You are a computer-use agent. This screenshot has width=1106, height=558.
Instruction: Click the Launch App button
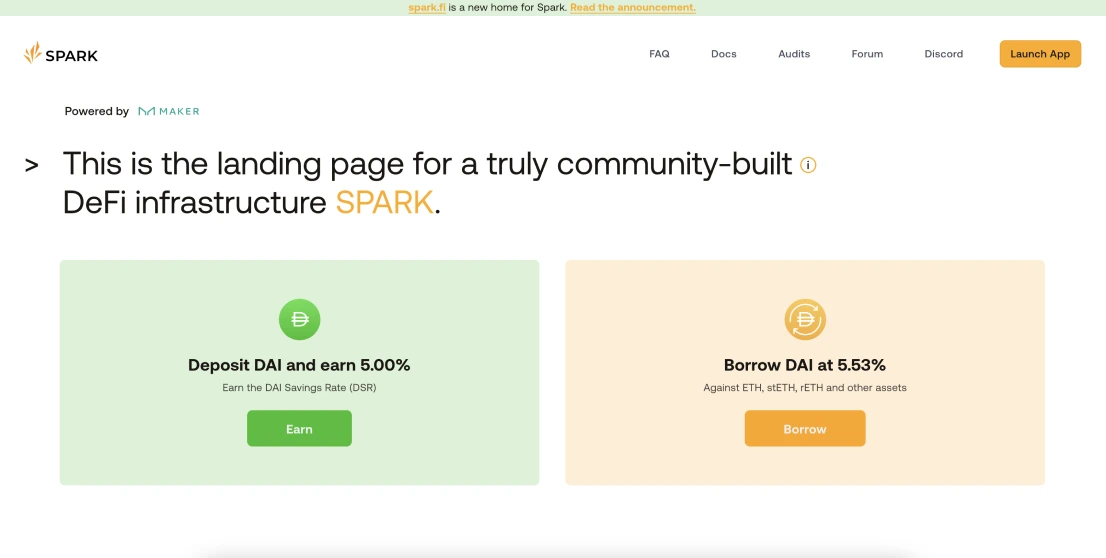1040,54
